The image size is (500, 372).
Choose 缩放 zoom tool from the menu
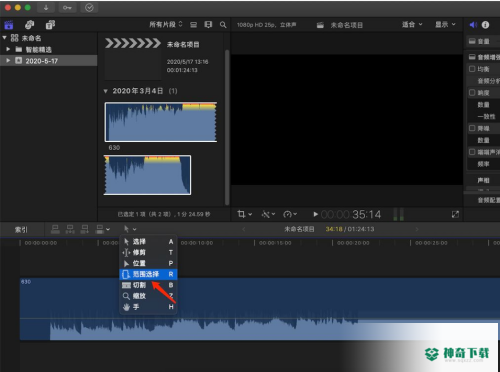[148, 296]
